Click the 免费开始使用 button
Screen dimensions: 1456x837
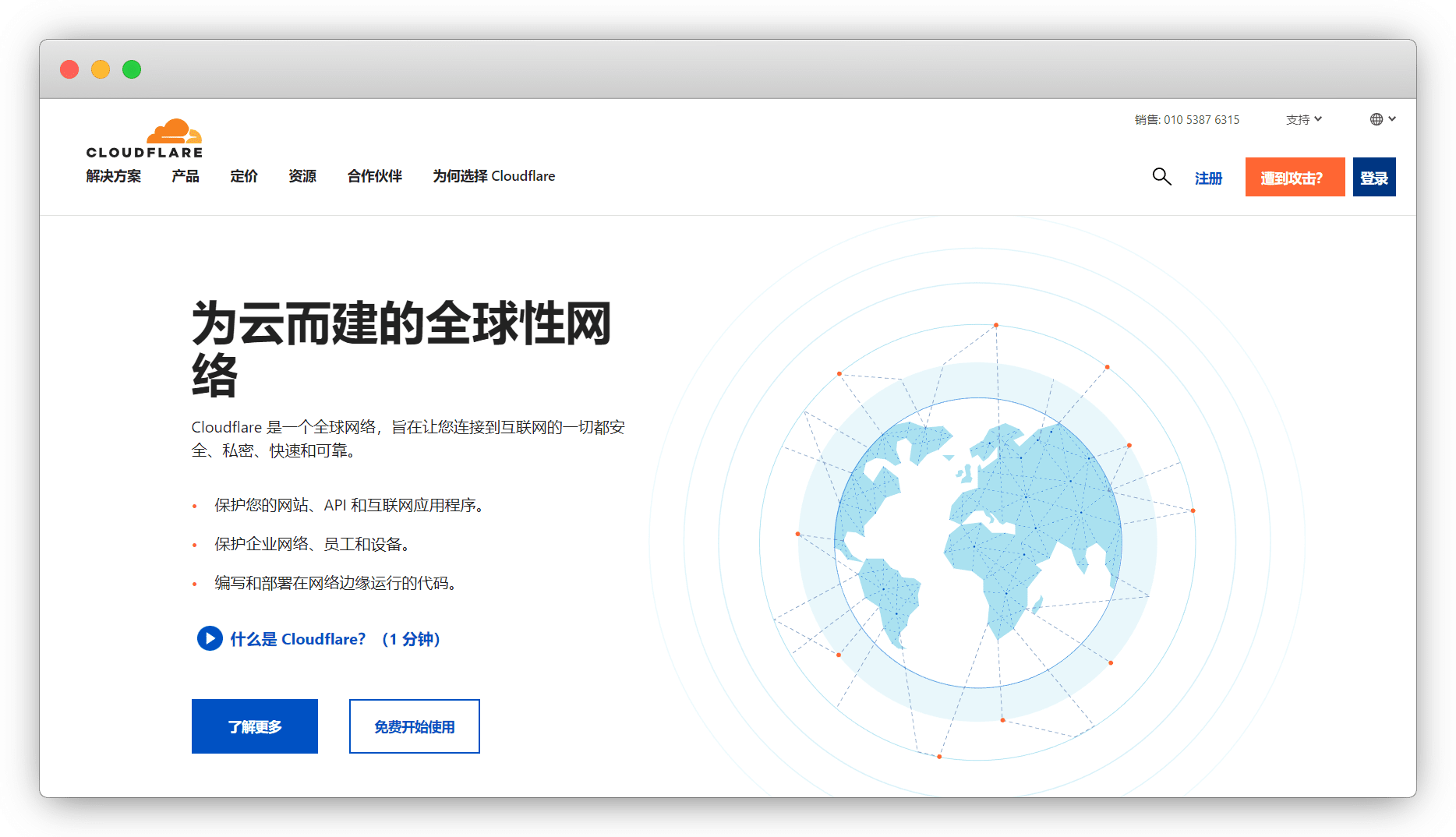[x=414, y=726]
